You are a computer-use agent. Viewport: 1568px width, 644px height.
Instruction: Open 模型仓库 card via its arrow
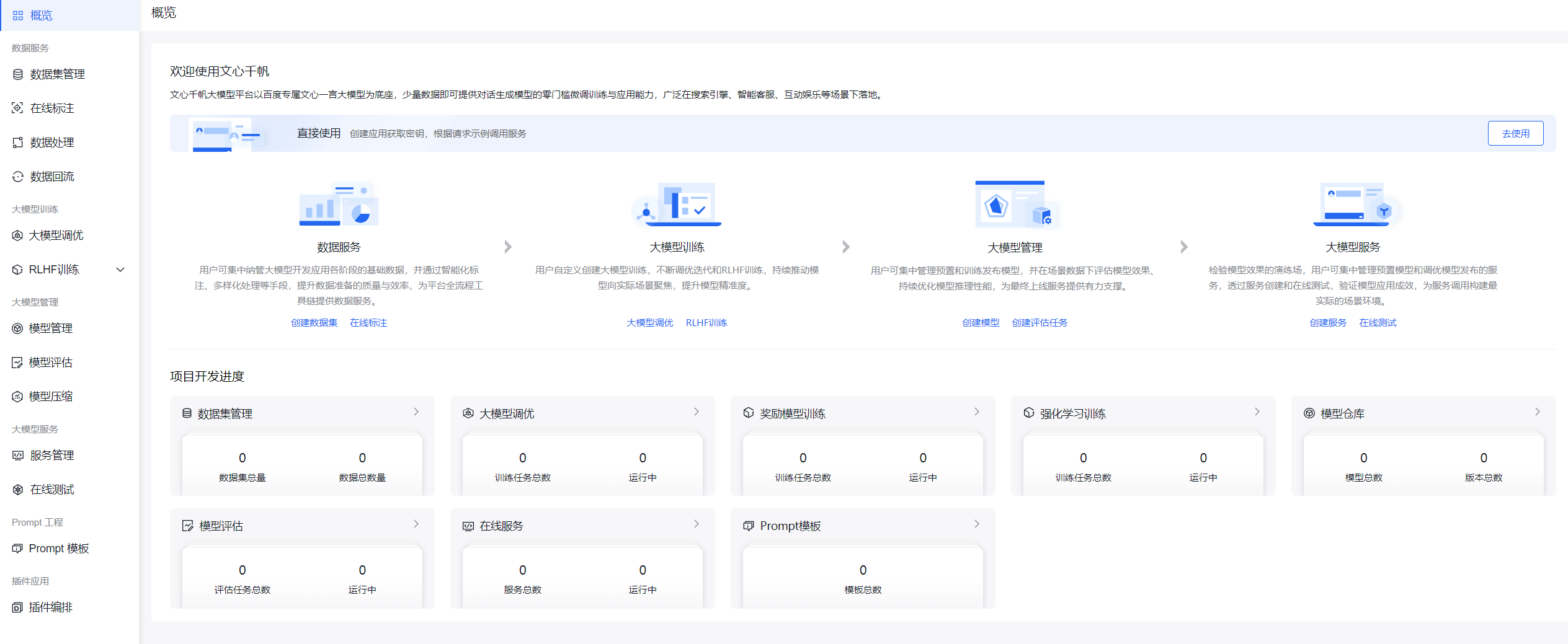point(1538,412)
